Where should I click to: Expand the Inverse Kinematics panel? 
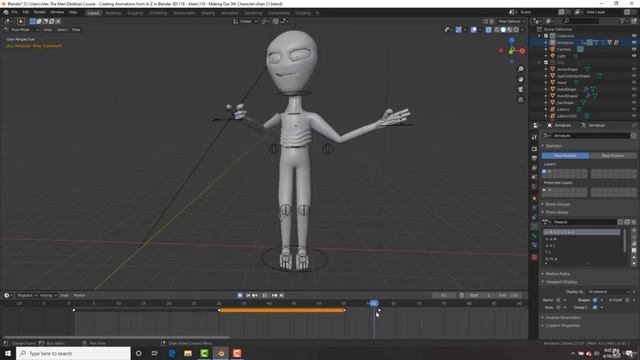tap(563, 318)
